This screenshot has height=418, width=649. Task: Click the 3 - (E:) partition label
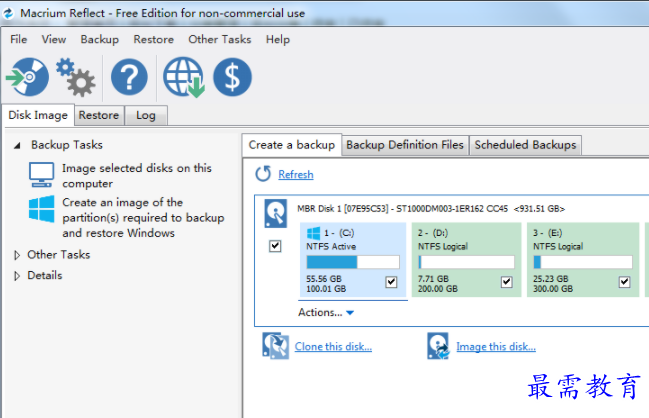click(548, 233)
